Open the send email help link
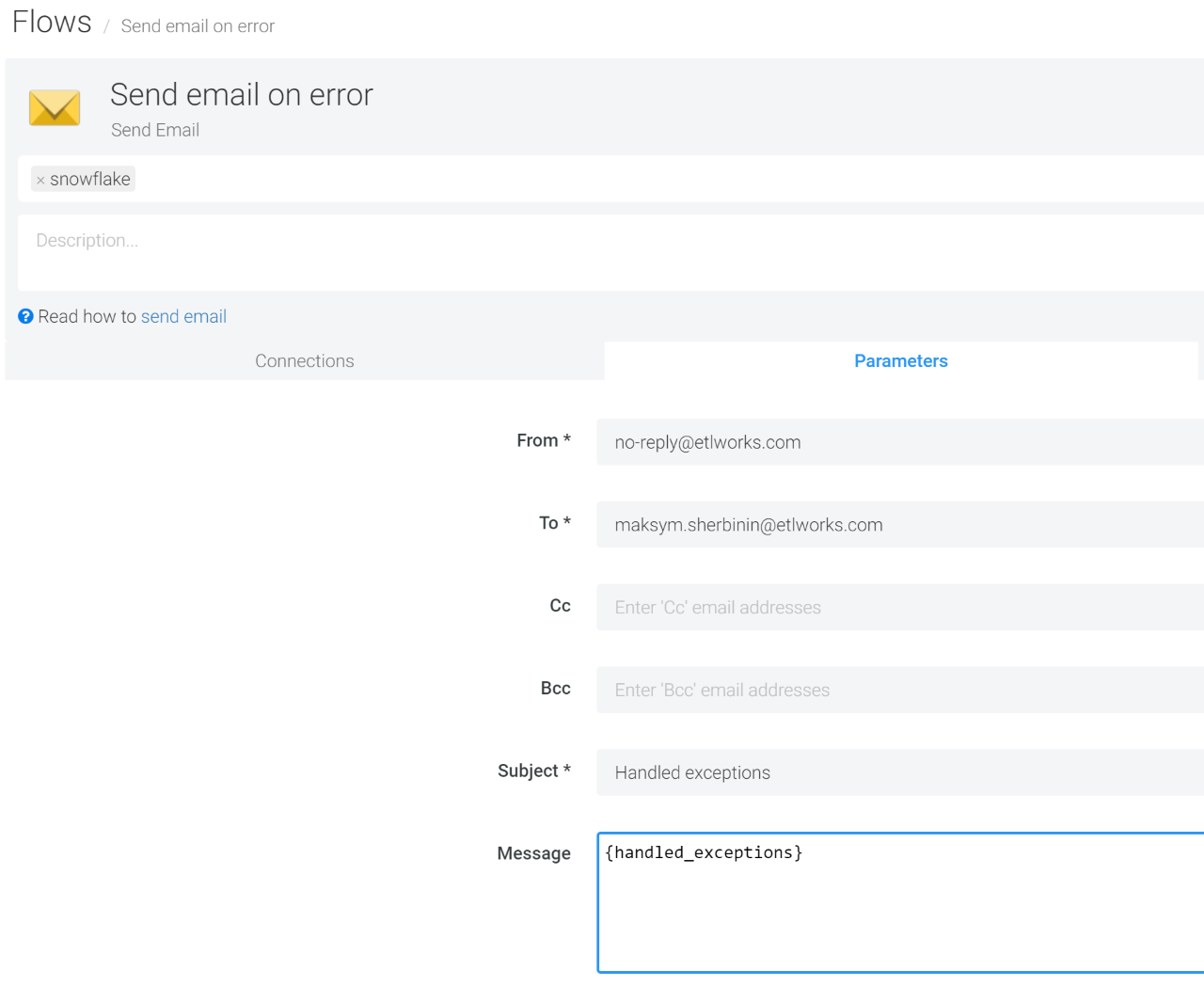This screenshot has width=1204, height=986. click(183, 316)
